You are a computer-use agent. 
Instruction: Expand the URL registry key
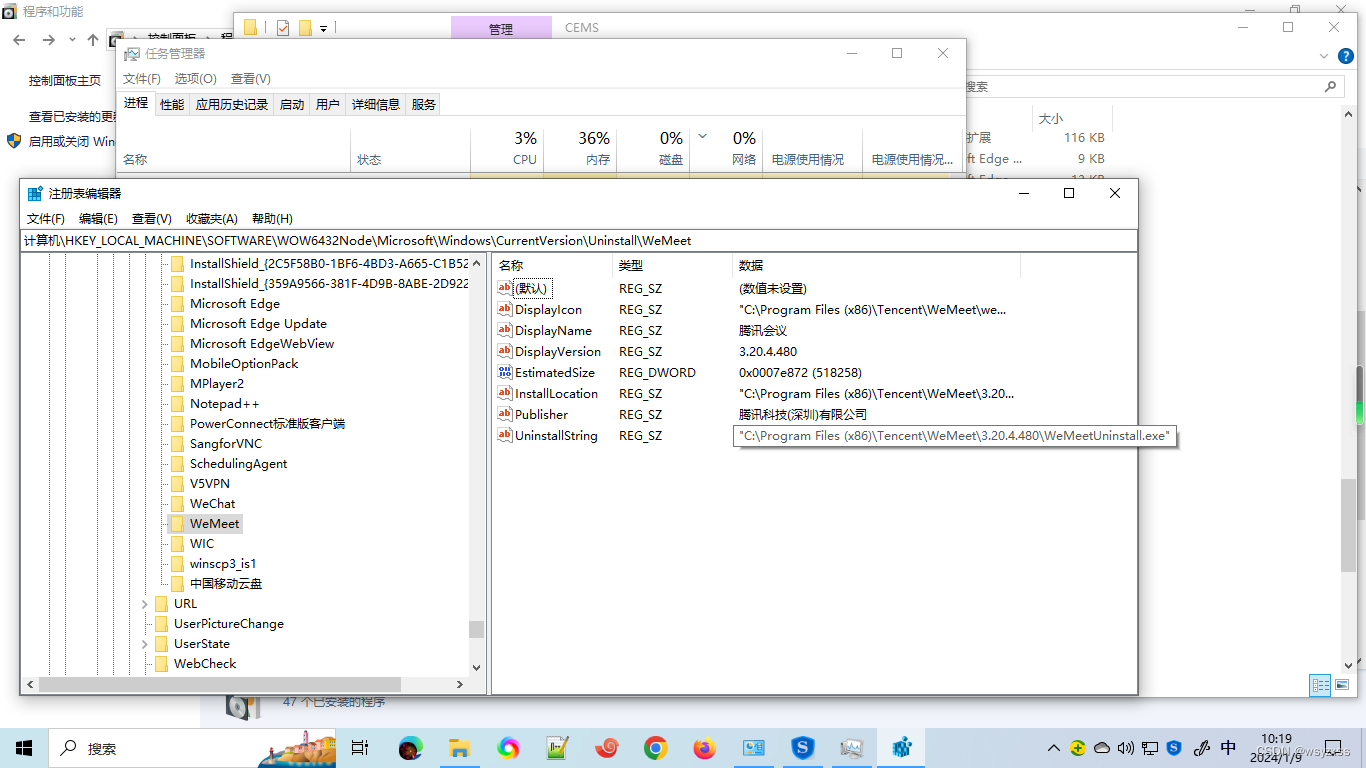pos(145,604)
